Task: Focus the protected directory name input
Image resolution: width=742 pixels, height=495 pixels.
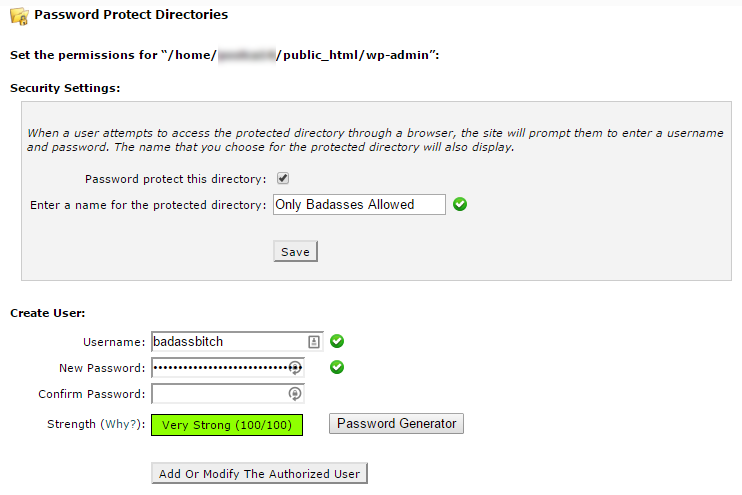Action: click(357, 204)
